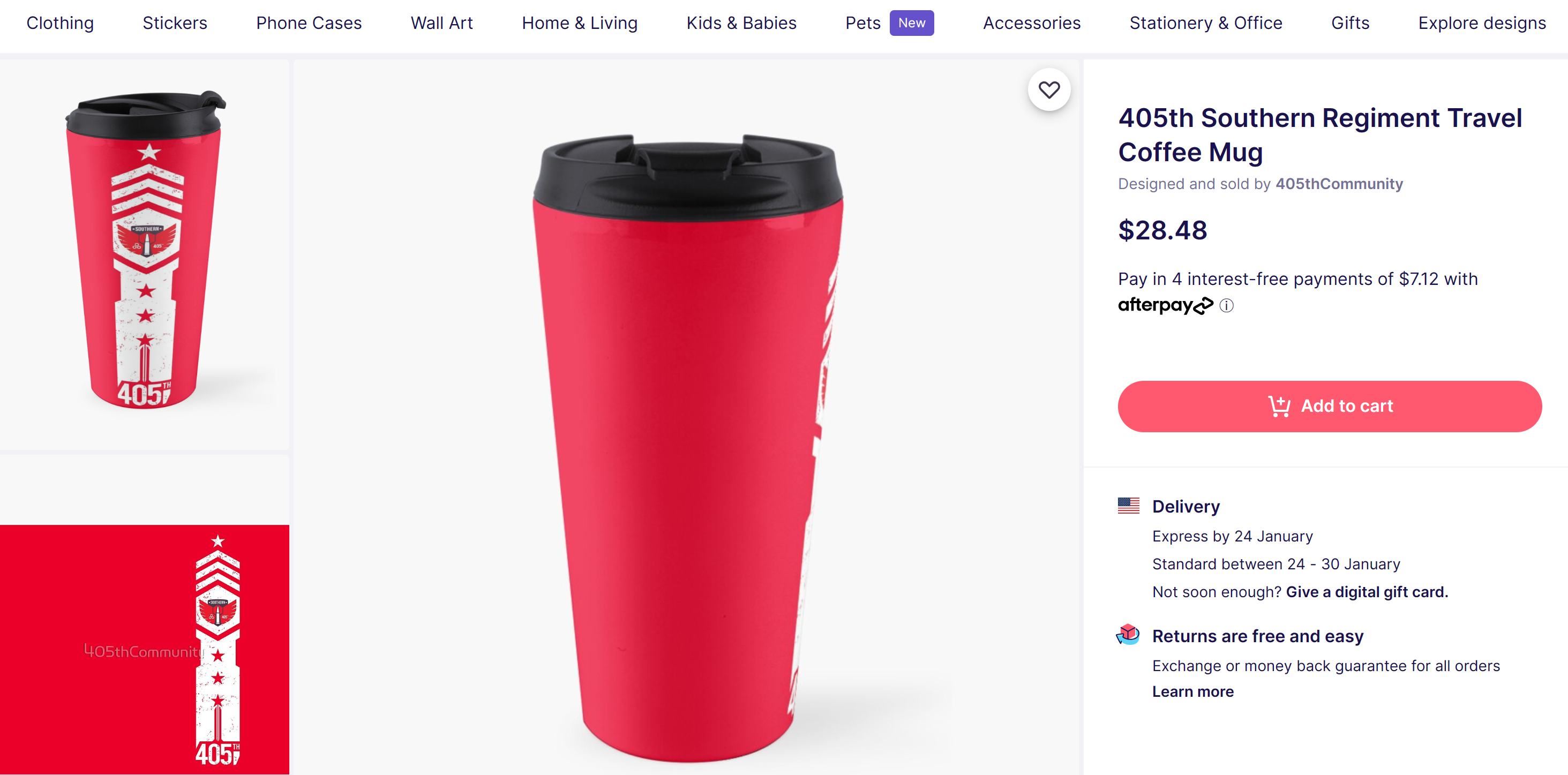
Task: Click the Afterpay info icon
Action: (x=1226, y=306)
